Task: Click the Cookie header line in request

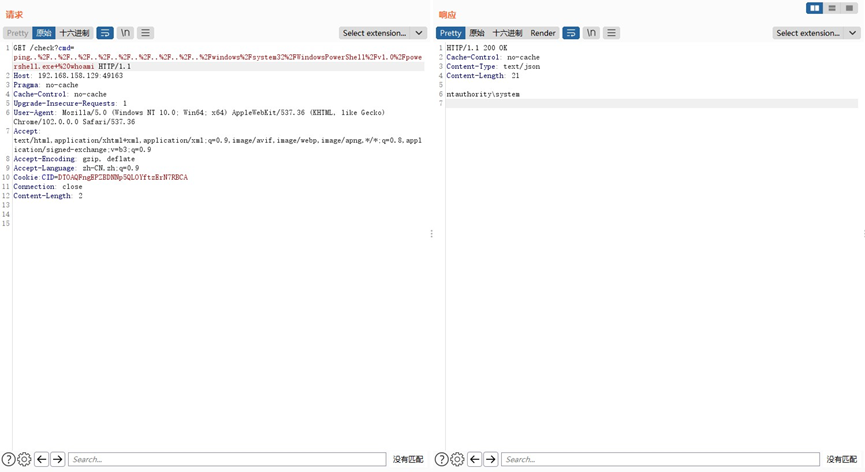Action: (100, 177)
